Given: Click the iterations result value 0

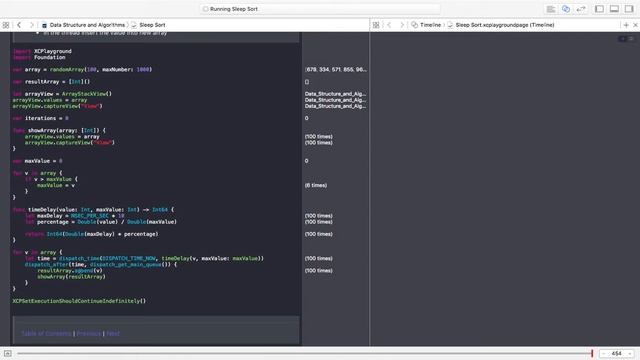Looking at the screenshot, I should coord(307,118).
